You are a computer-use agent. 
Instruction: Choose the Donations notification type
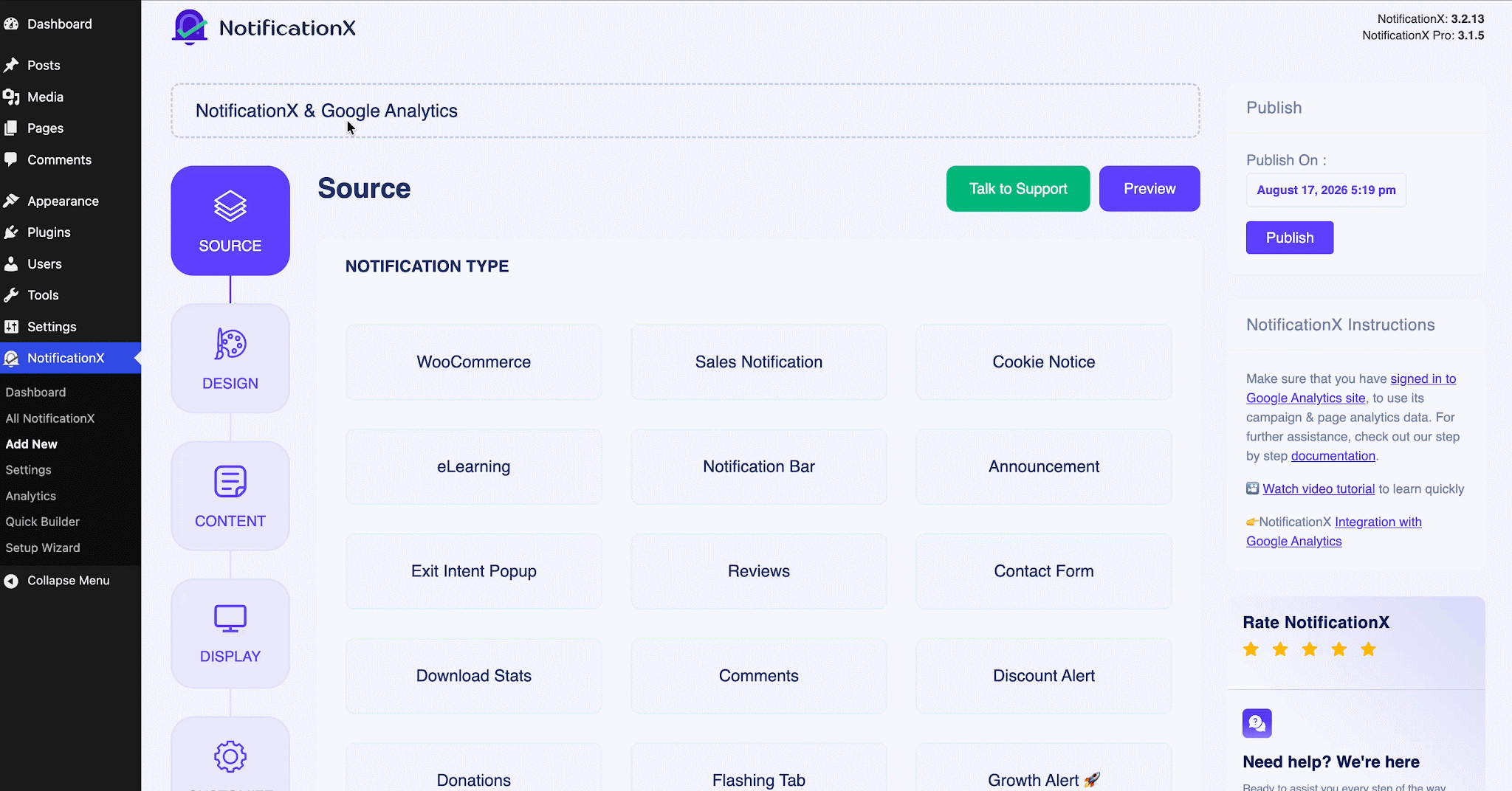(x=474, y=767)
